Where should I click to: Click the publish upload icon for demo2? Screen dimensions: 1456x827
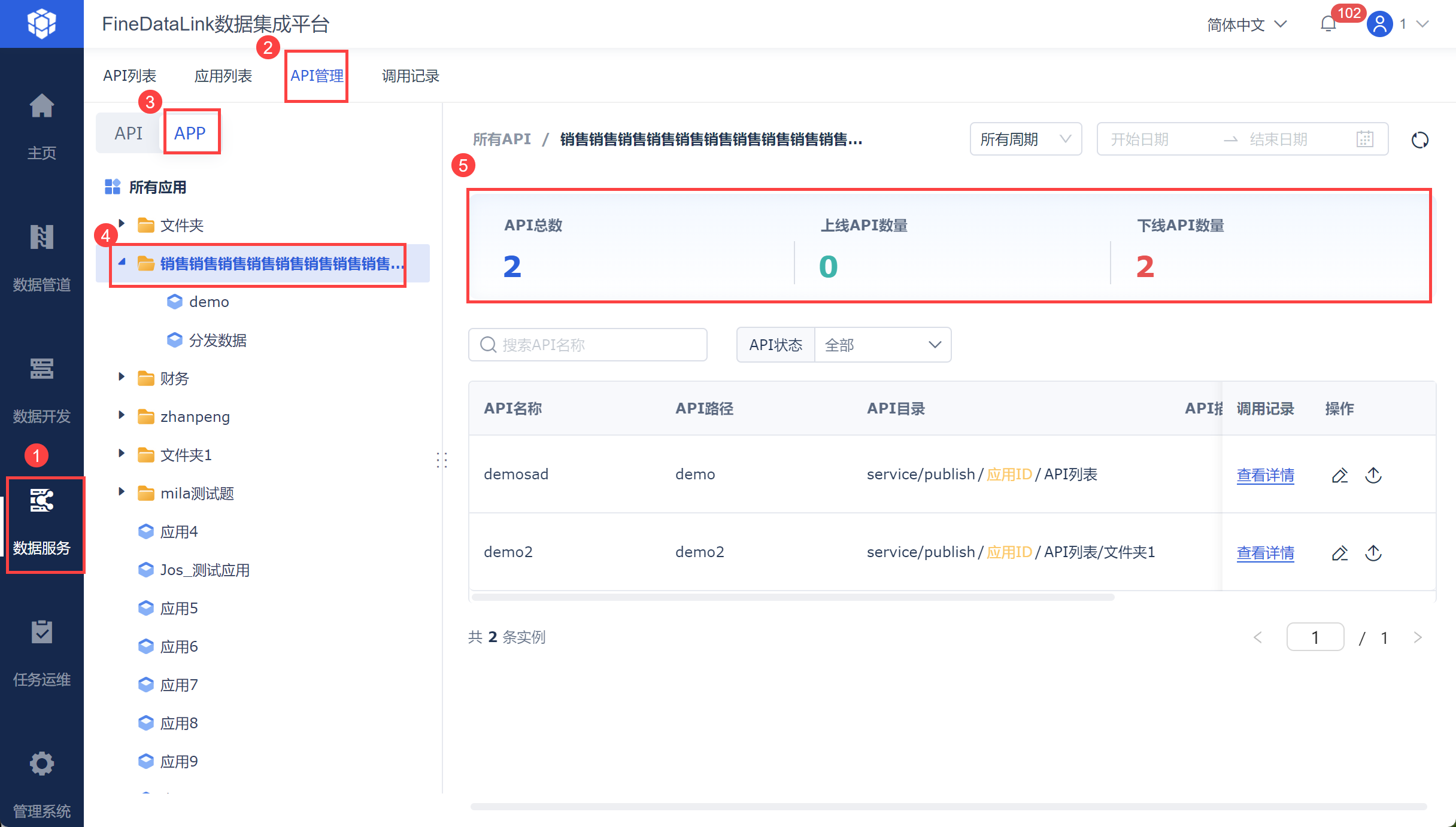[1373, 553]
